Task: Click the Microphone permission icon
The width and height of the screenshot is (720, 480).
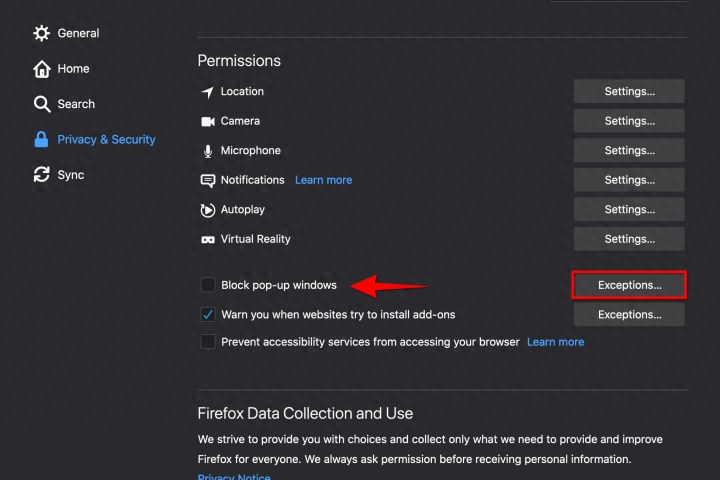Action: (208, 151)
